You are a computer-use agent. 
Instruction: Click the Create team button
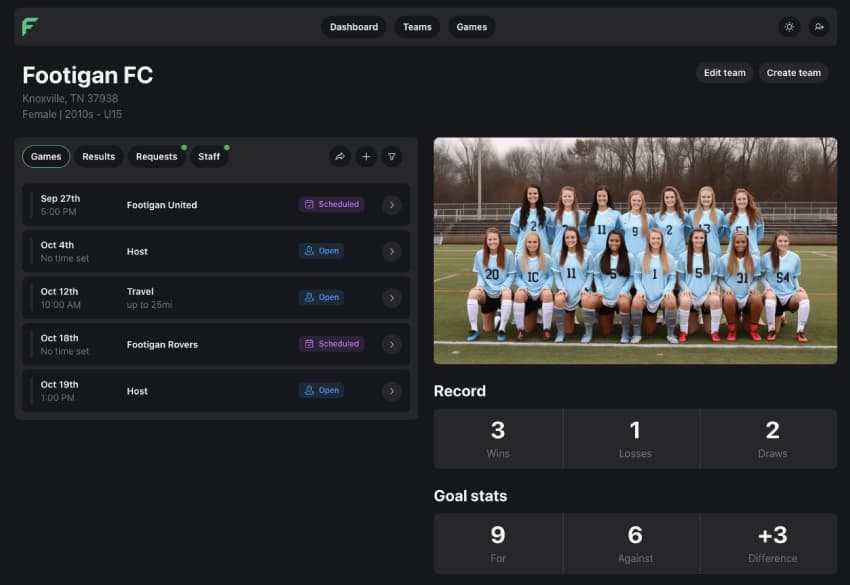coord(793,72)
